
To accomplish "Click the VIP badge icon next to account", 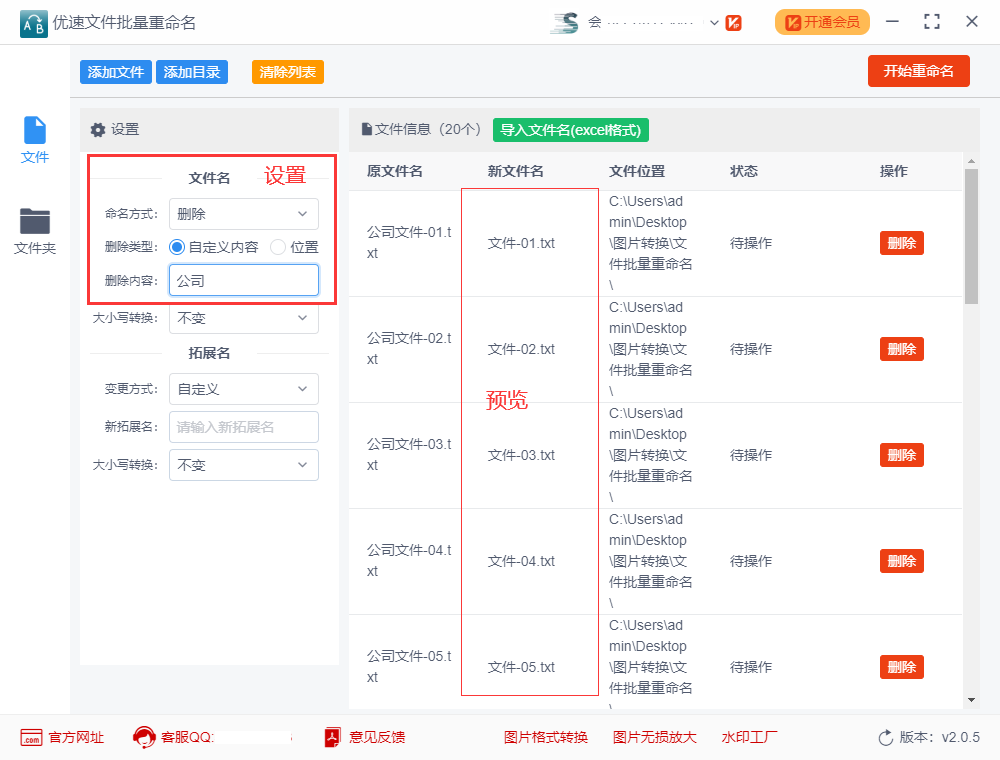I will (x=733, y=21).
